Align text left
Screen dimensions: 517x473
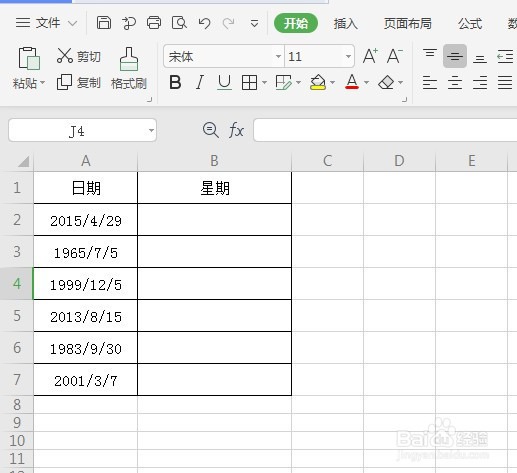coord(430,82)
